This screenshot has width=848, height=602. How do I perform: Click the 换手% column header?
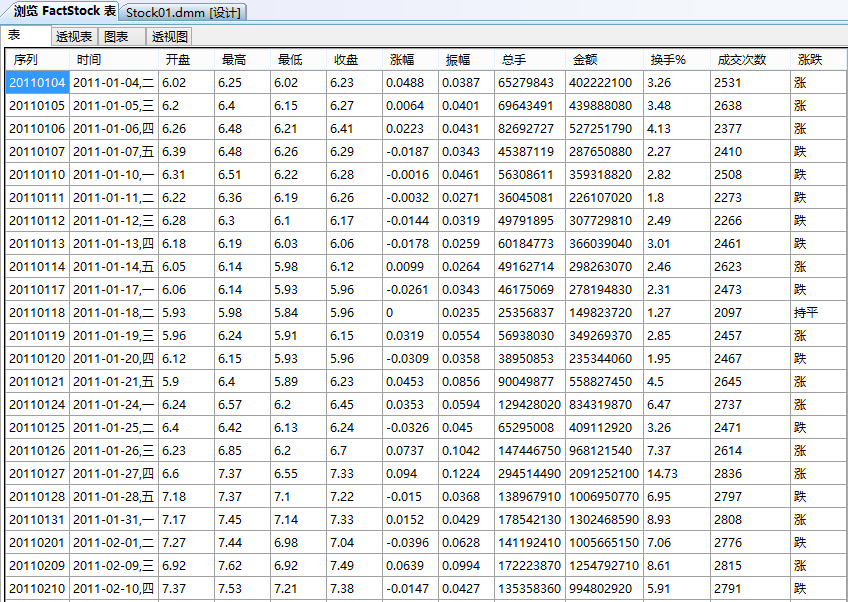click(x=677, y=59)
